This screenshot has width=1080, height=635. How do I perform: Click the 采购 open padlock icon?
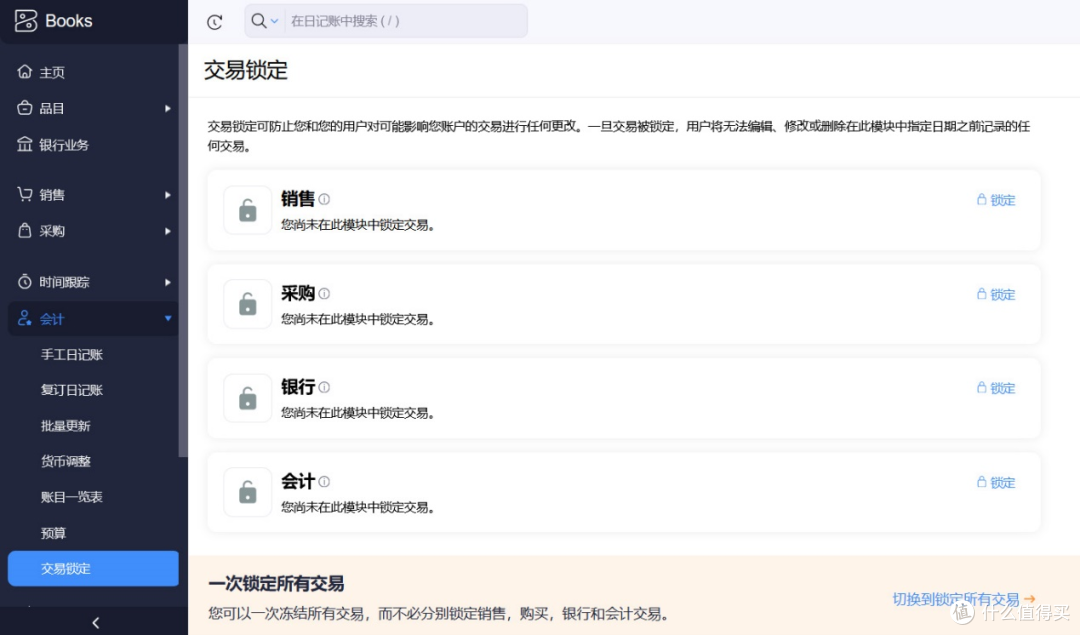(x=247, y=304)
